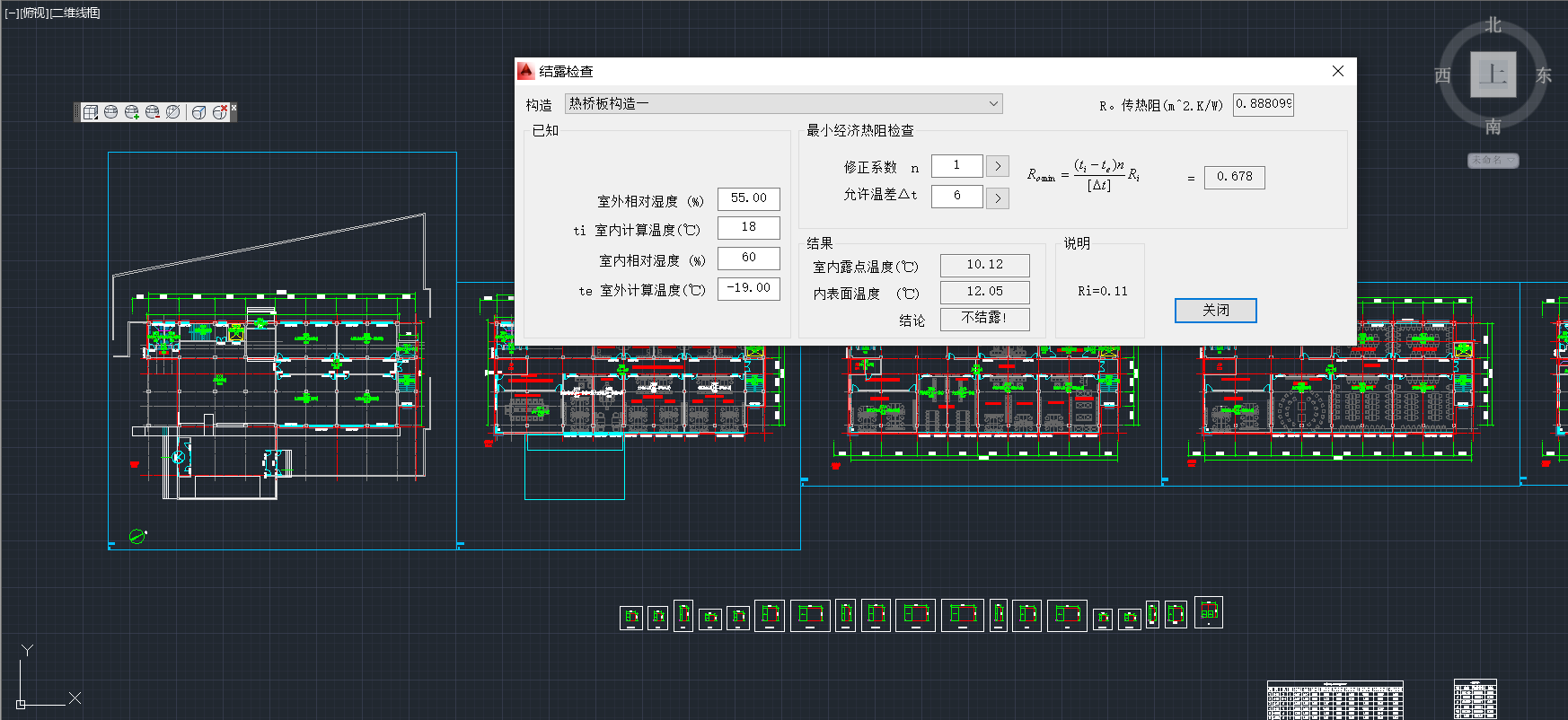The width and height of the screenshot is (1568, 720).
Task: Click the sphere icon with red X
Action: [x=220, y=112]
